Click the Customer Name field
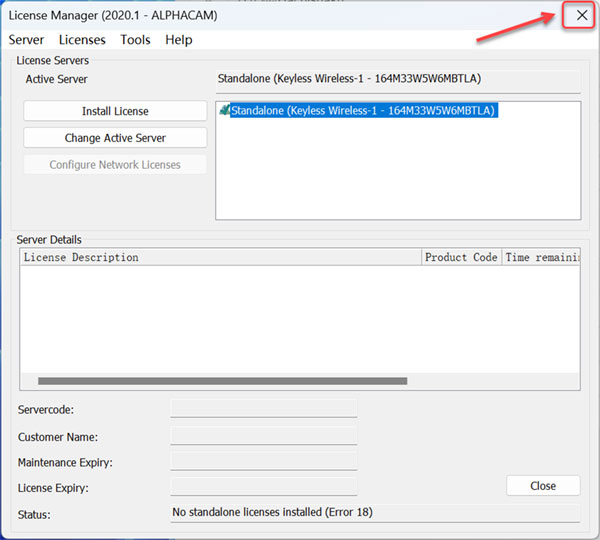600x540 pixels. 263,435
